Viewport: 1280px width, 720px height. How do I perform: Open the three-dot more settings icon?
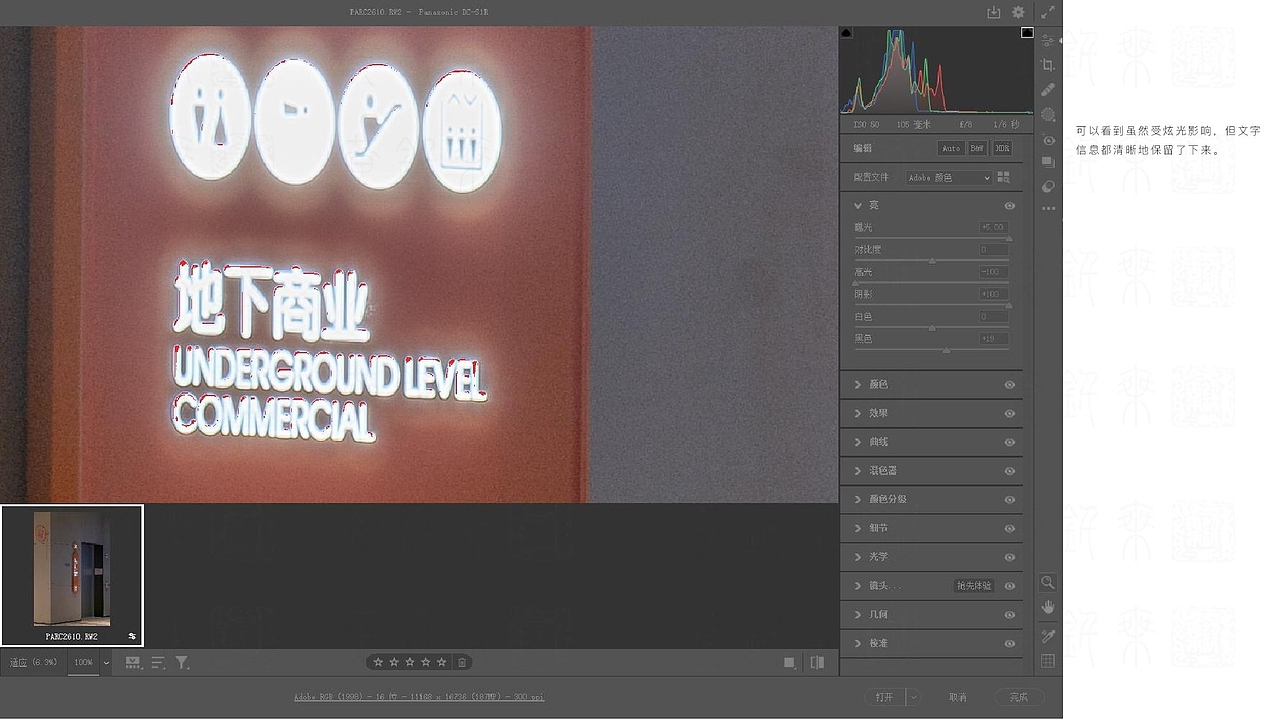pos(1048,208)
